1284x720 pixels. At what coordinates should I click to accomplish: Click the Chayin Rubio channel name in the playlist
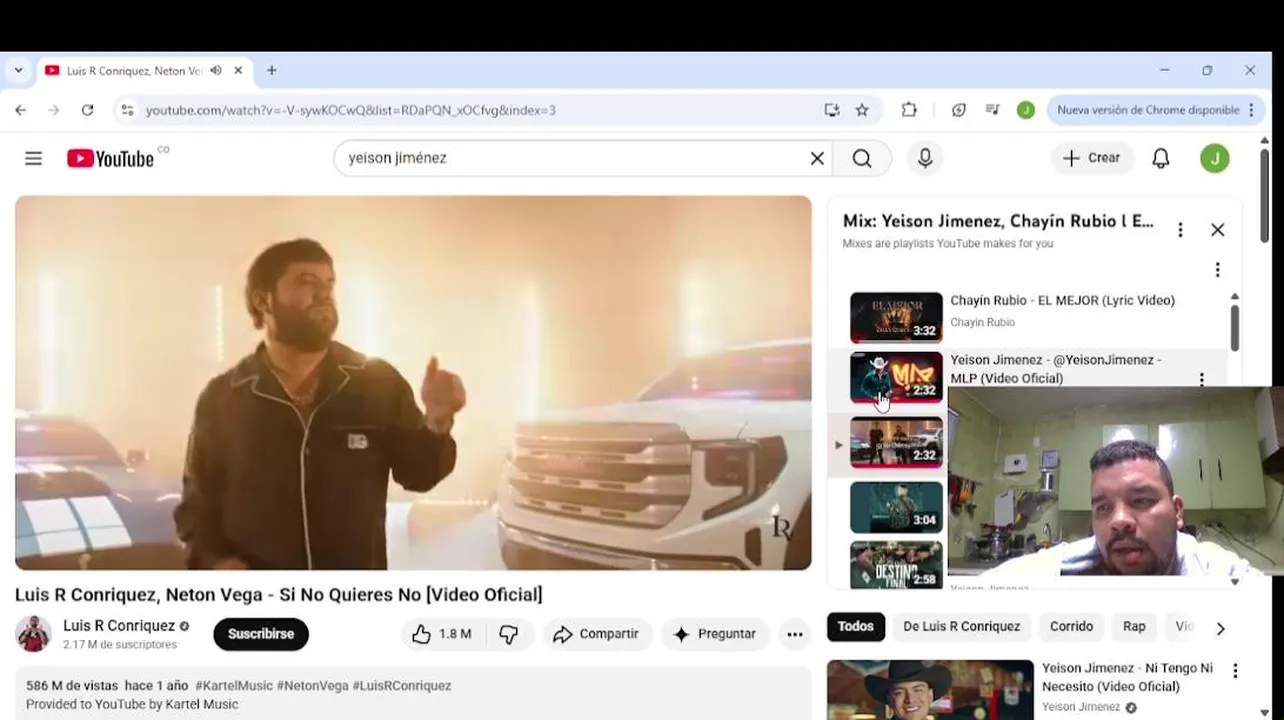pos(982,322)
